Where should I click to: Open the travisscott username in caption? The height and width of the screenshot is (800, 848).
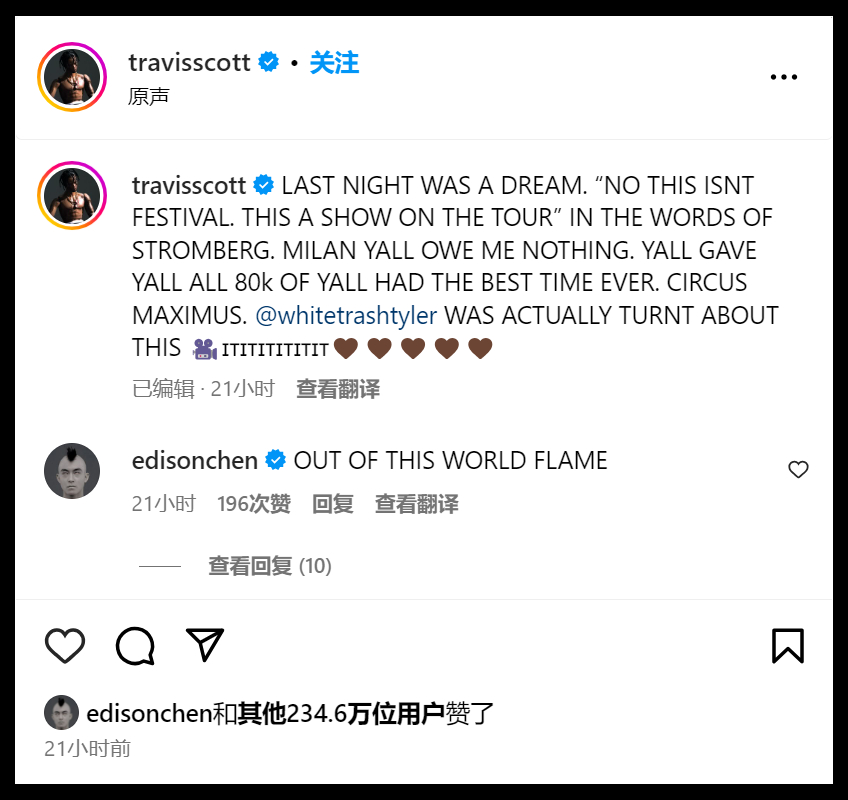189,186
